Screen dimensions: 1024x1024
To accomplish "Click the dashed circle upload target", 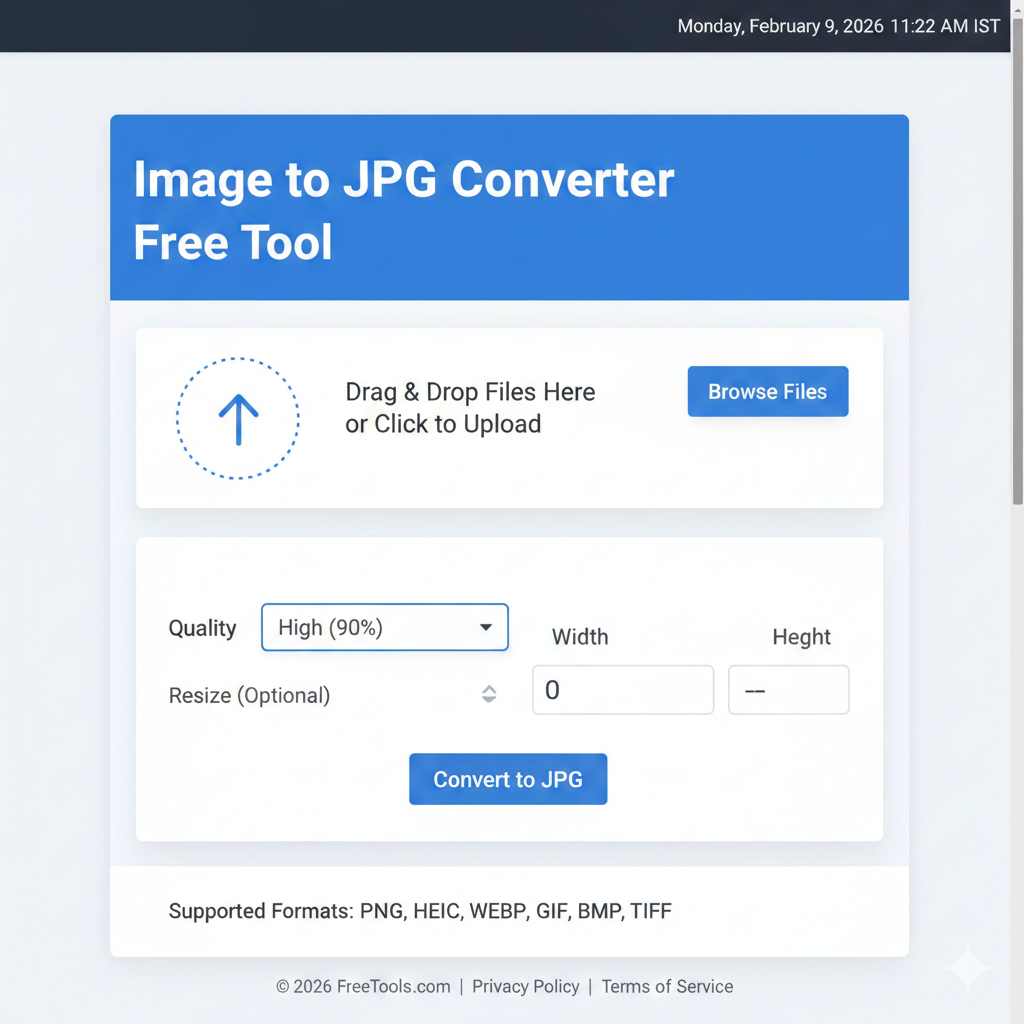I will click(237, 418).
